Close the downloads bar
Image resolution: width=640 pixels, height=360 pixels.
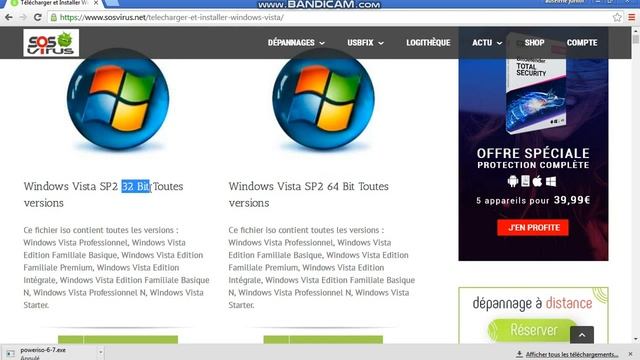[x=631, y=354]
